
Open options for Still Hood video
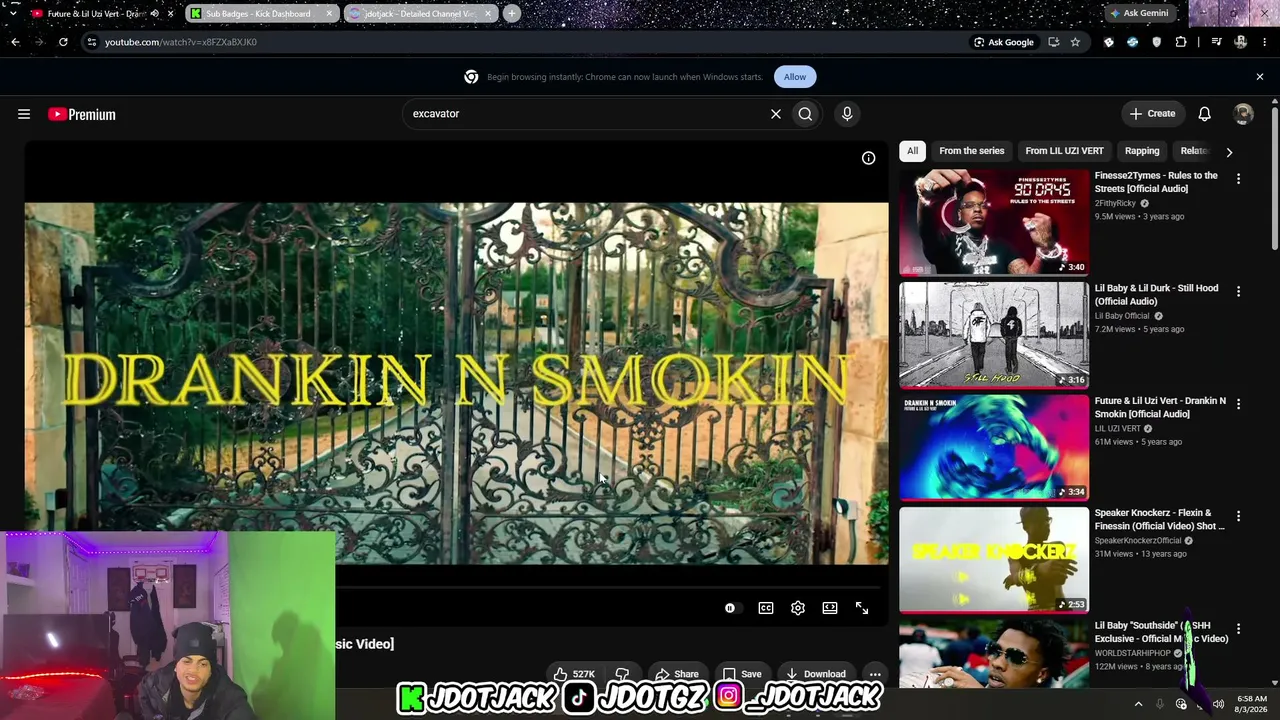point(1238,292)
